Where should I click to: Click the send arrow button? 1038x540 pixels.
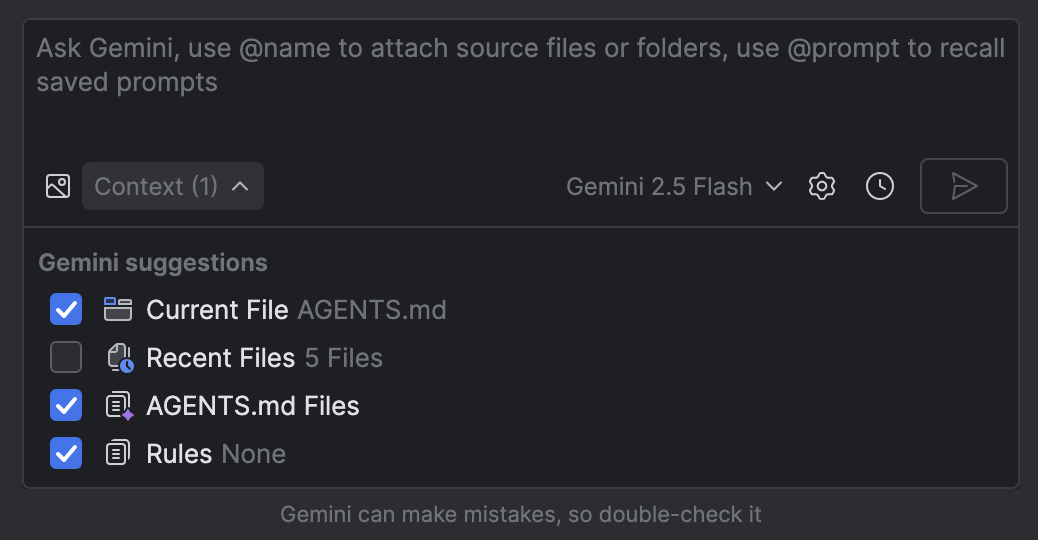pyautogui.click(x=963, y=186)
